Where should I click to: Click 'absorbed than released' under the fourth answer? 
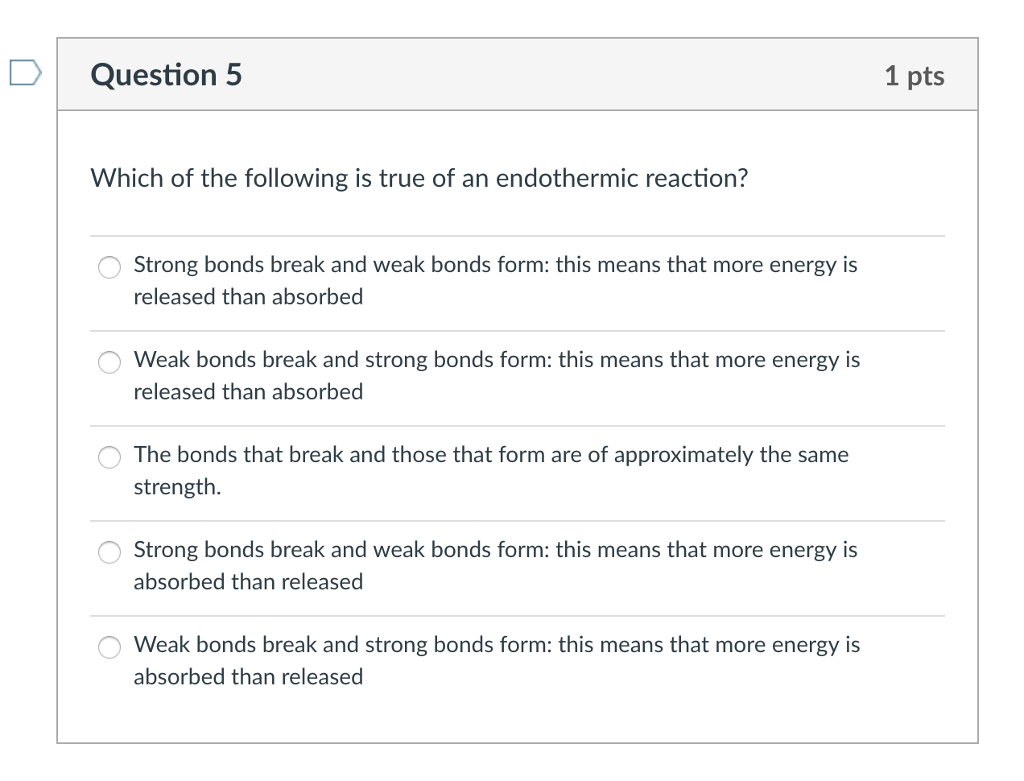pos(248,582)
